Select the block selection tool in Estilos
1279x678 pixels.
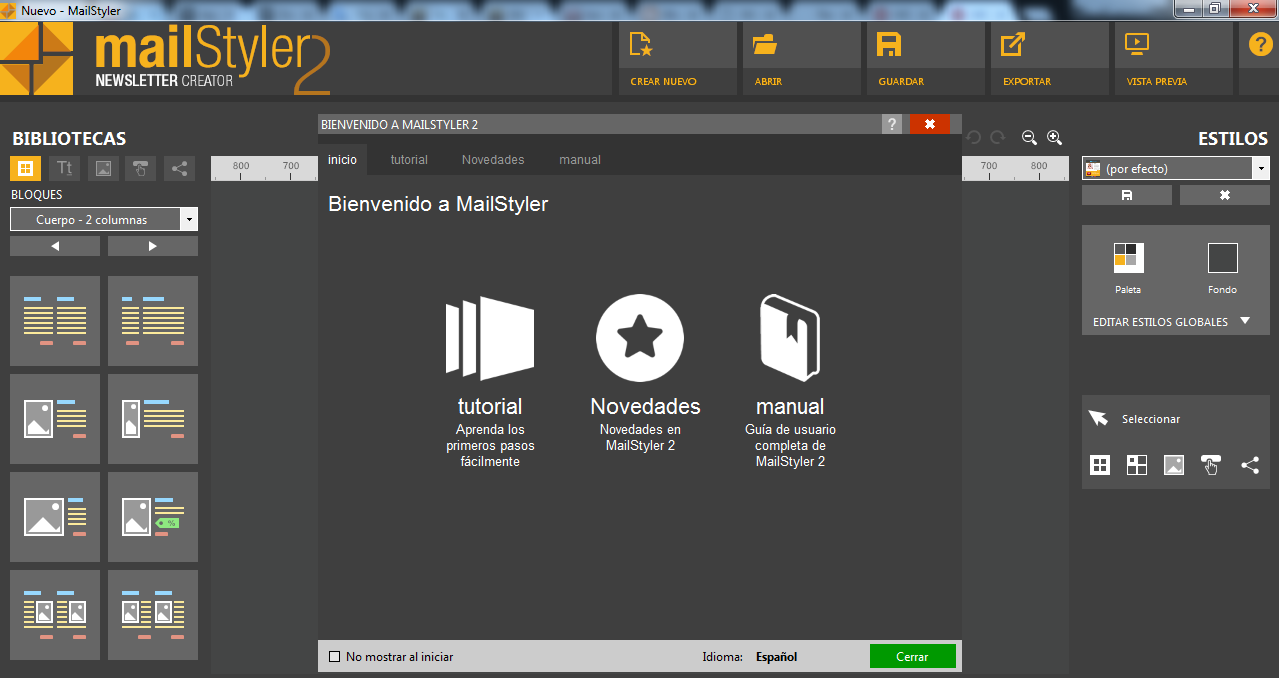[1100, 465]
